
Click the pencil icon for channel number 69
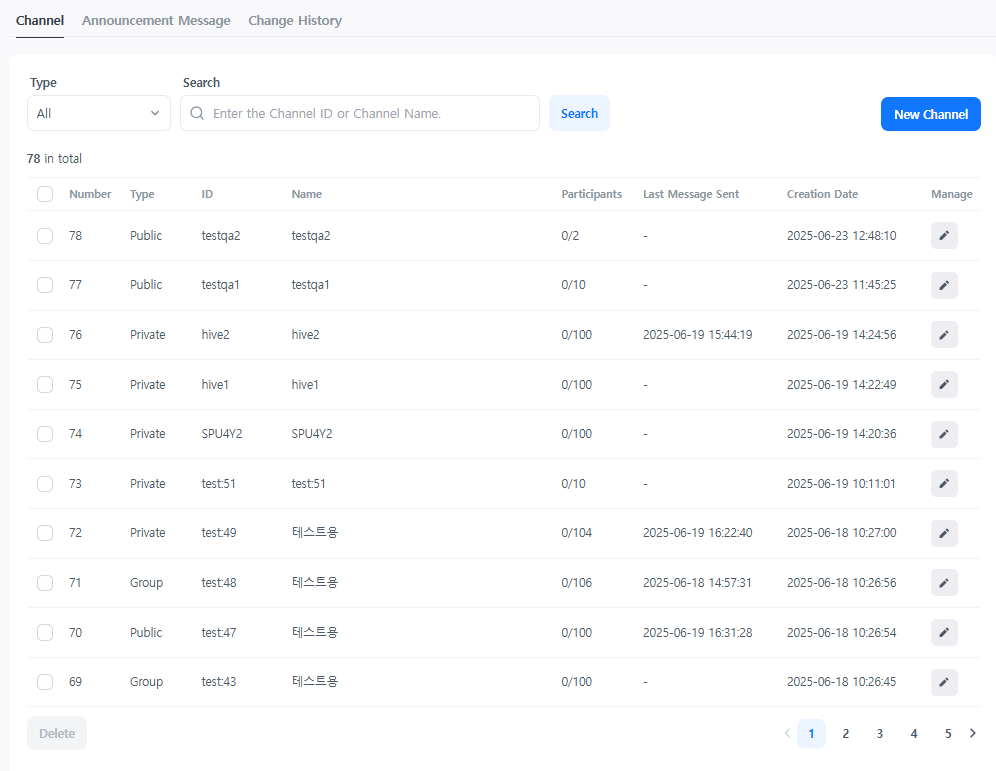pos(944,682)
